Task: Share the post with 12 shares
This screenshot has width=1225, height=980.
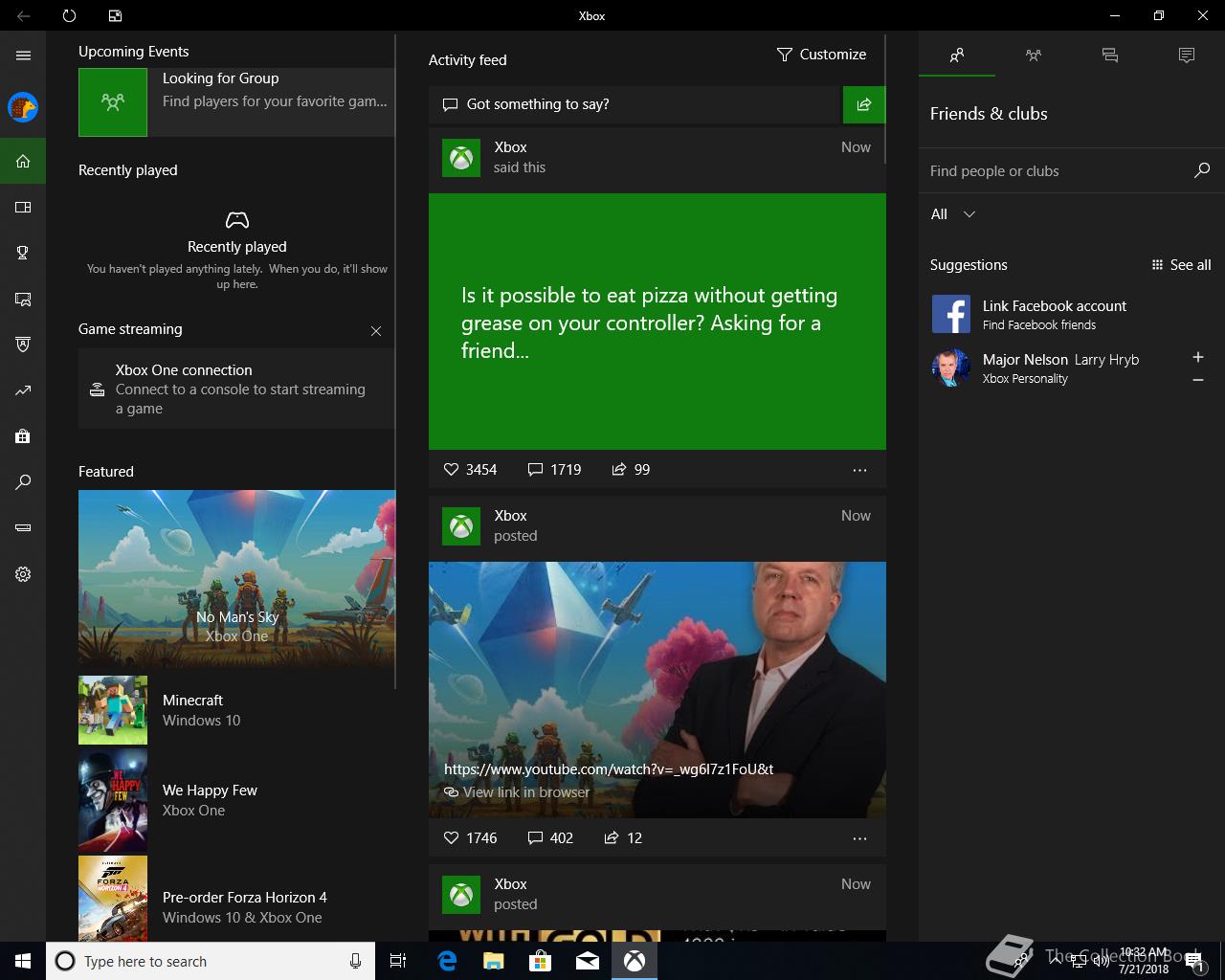Action: [623, 837]
